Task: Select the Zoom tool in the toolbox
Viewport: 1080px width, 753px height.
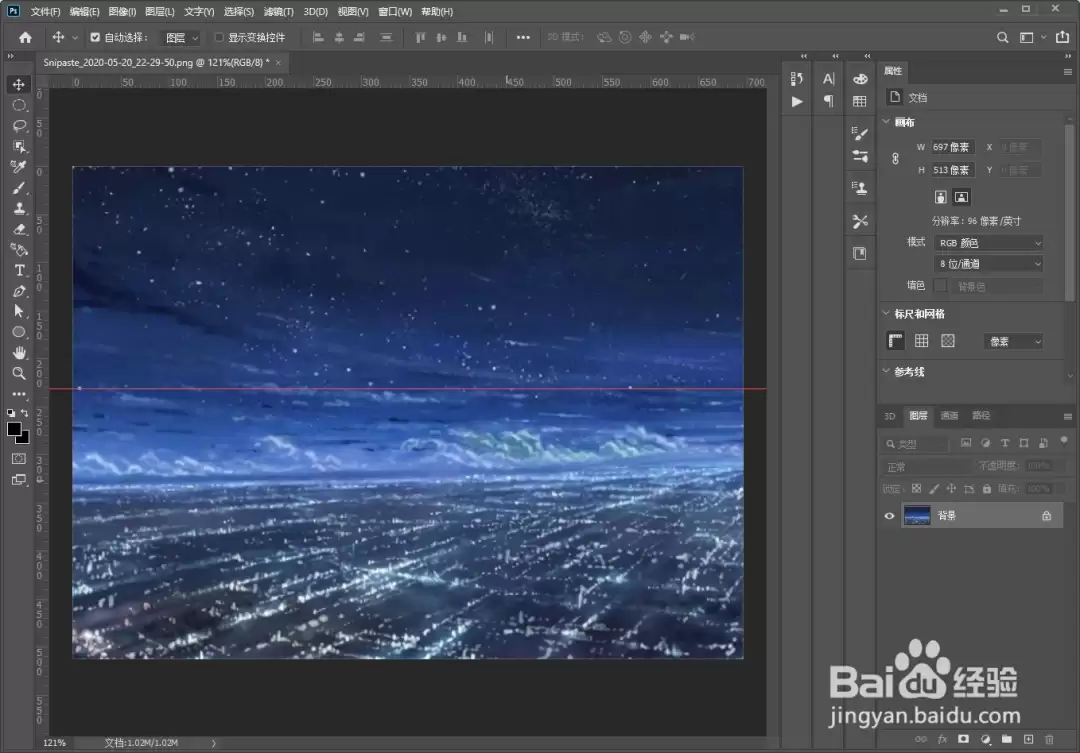Action: coord(19,373)
